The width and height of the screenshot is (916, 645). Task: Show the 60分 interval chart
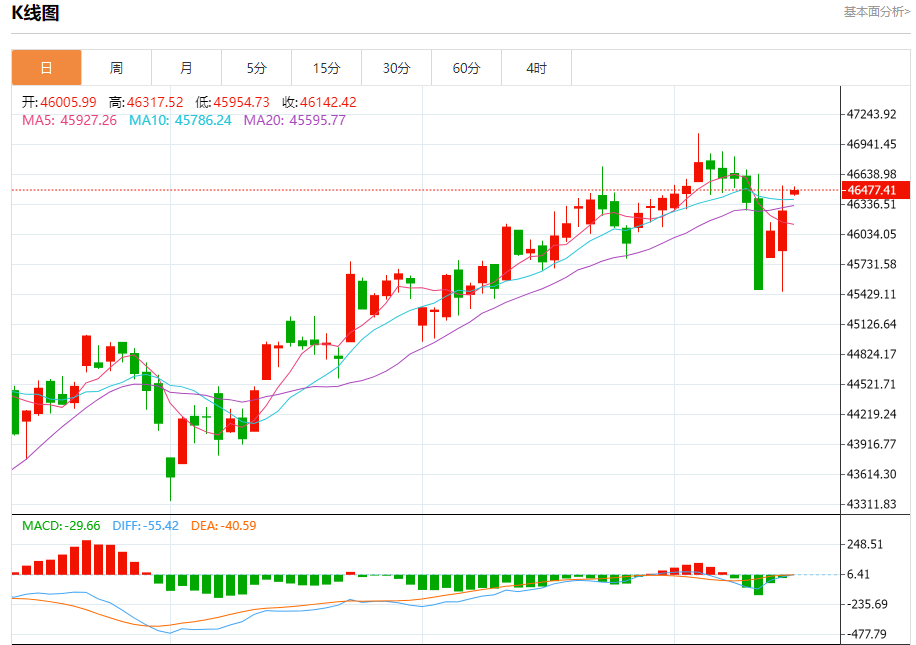(466, 68)
